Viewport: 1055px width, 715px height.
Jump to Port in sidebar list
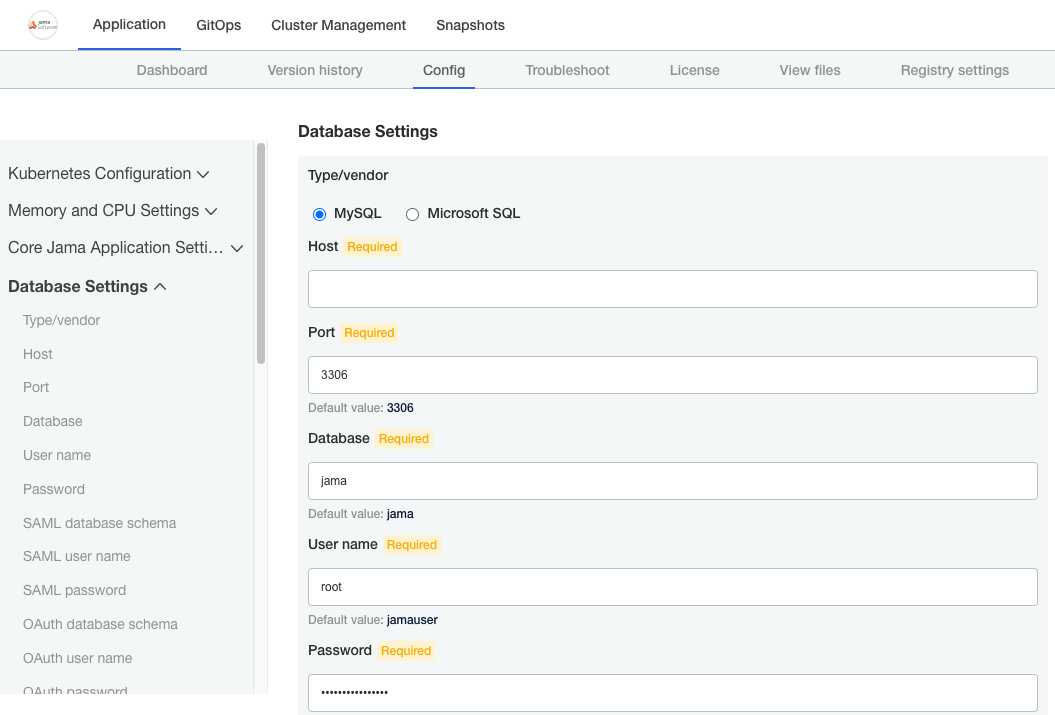click(x=36, y=387)
